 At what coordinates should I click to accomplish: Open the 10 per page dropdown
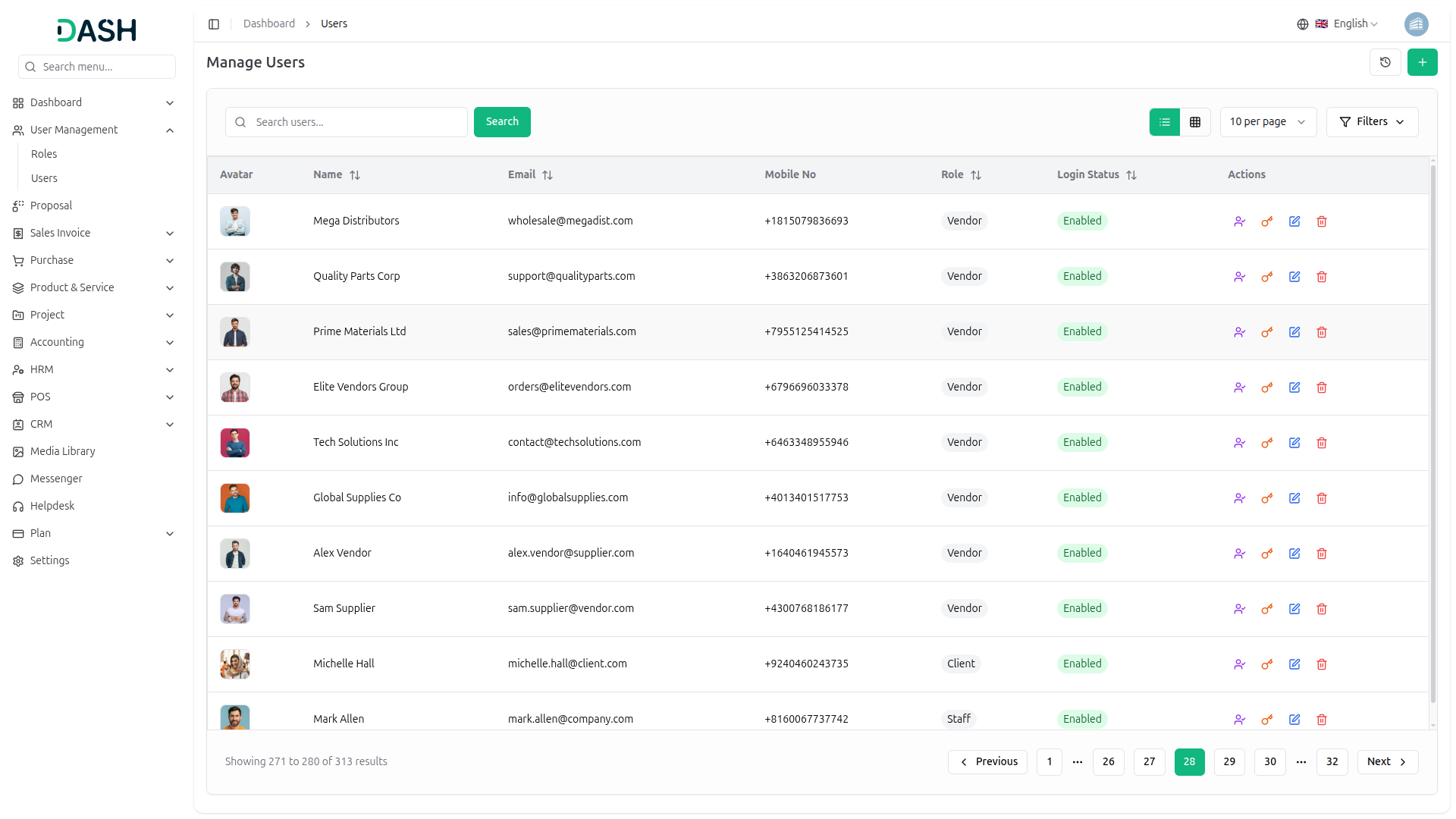pyautogui.click(x=1267, y=122)
